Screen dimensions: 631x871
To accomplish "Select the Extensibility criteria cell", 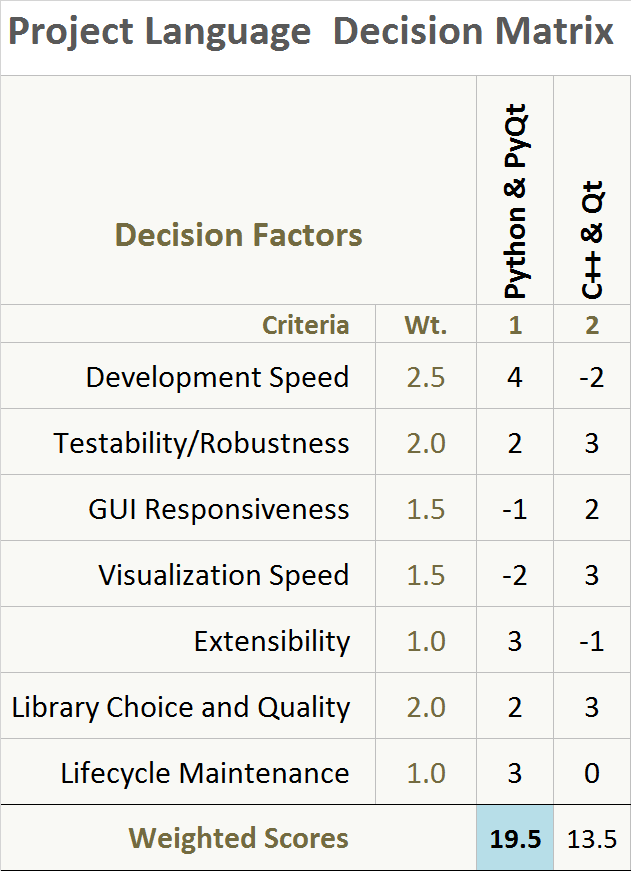I will click(x=272, y=641).
